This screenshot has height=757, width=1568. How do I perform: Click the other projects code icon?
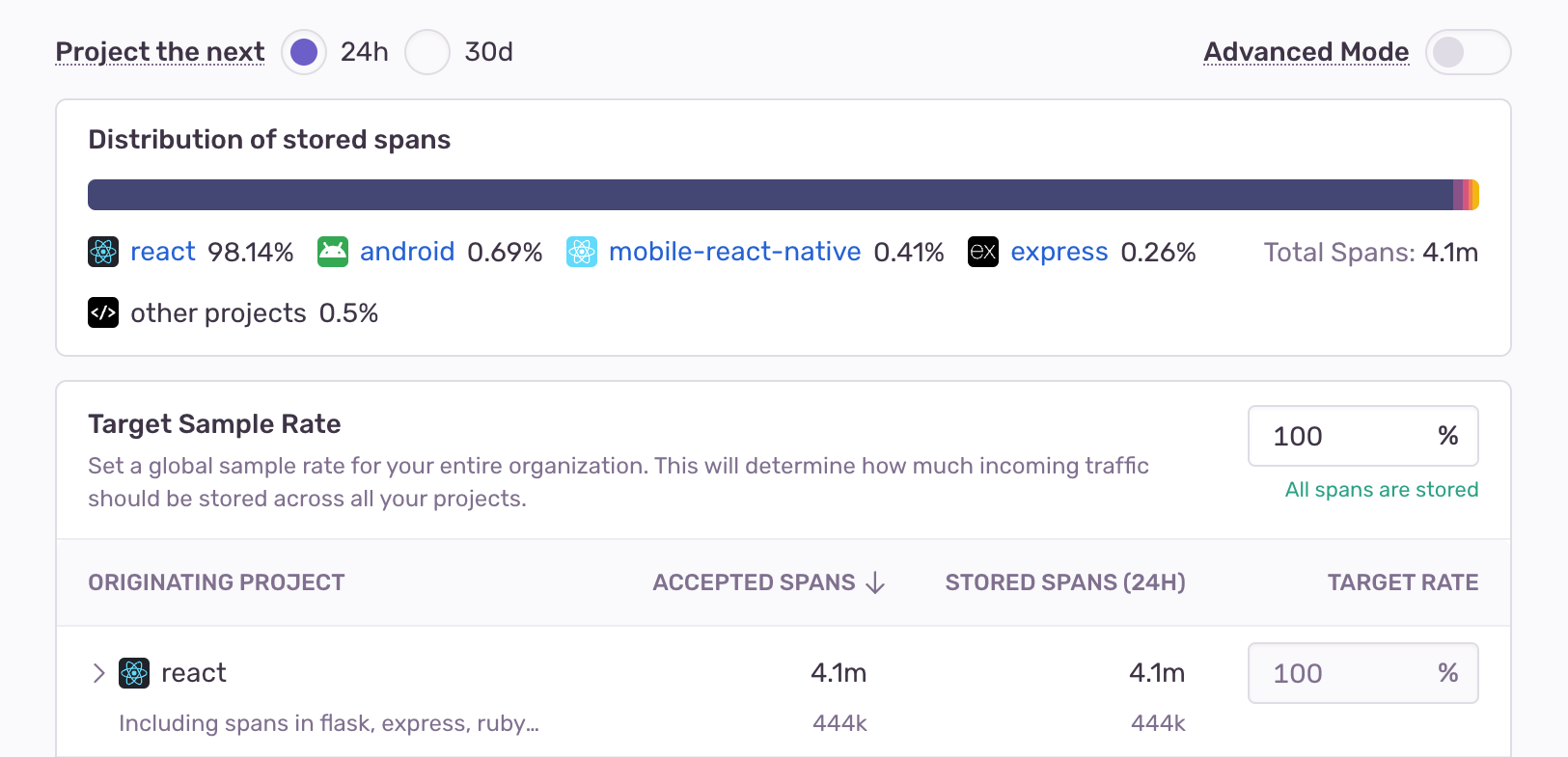(103, 312)
